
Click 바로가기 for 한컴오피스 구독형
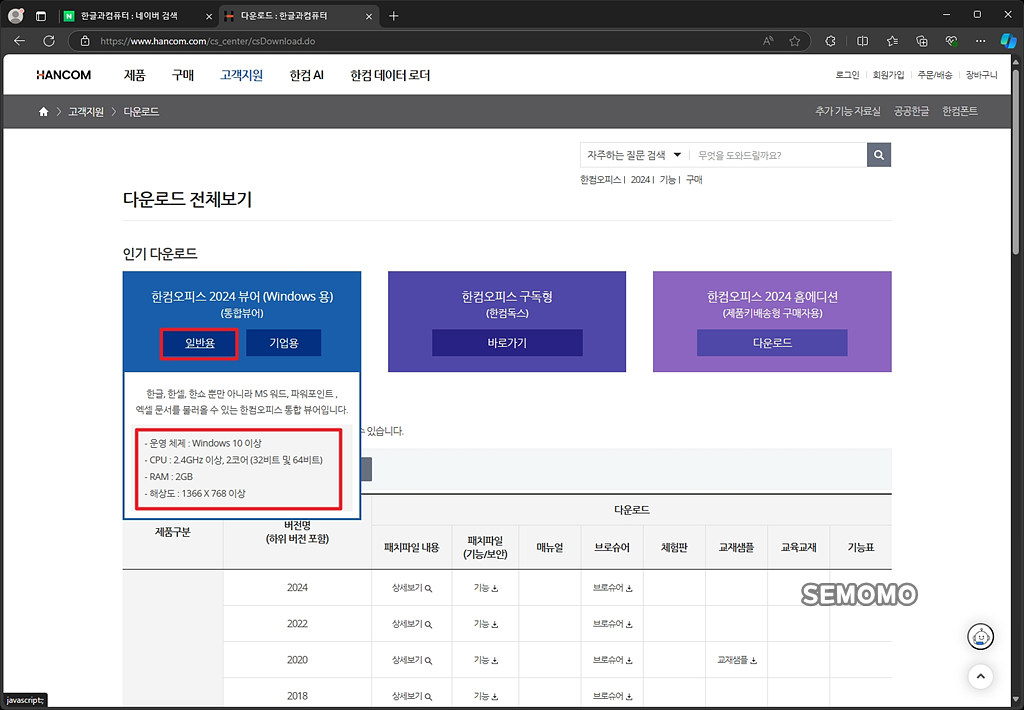tap(507, 343)
